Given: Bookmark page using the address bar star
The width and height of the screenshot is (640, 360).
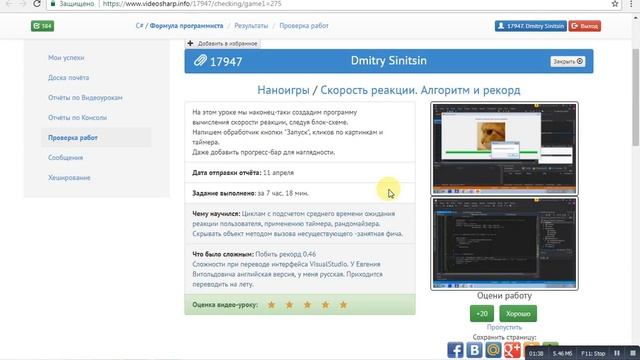Looking at the screenshot, I should click(x=615, y=4).
